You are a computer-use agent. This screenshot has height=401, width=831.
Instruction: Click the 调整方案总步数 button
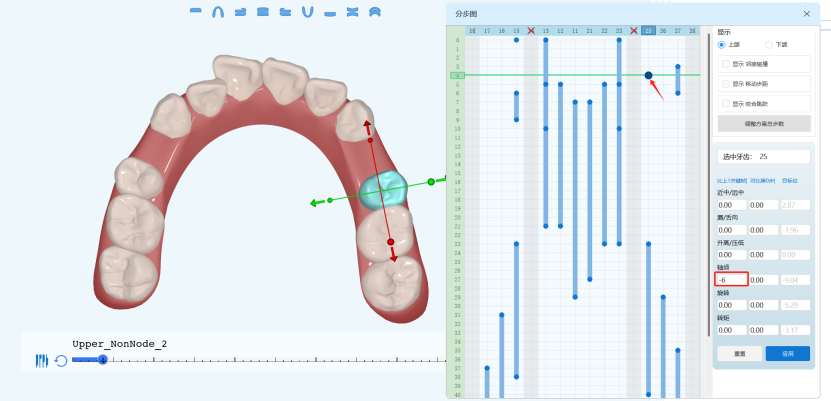(764, 124)
